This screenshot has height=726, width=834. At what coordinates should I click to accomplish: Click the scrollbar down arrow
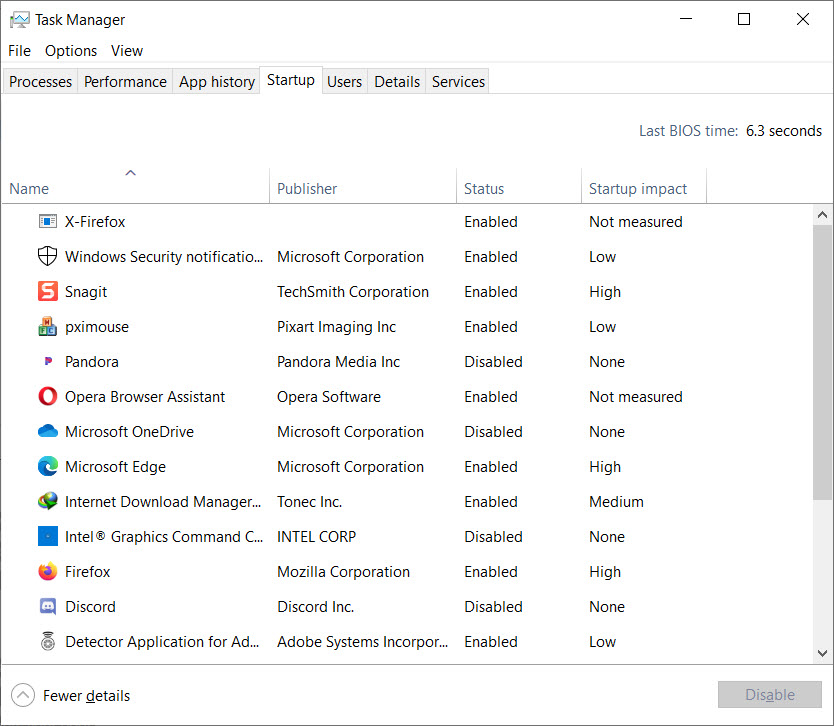822,653
